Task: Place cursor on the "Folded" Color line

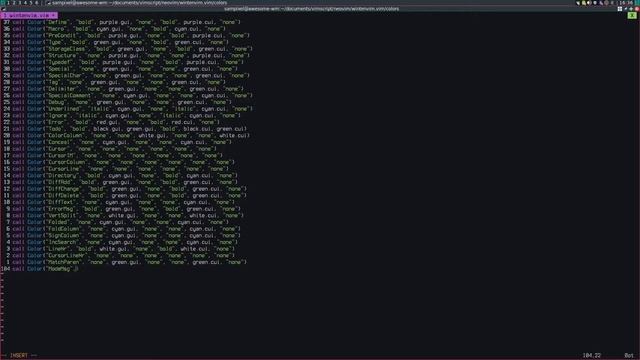Action: point(120,222)
